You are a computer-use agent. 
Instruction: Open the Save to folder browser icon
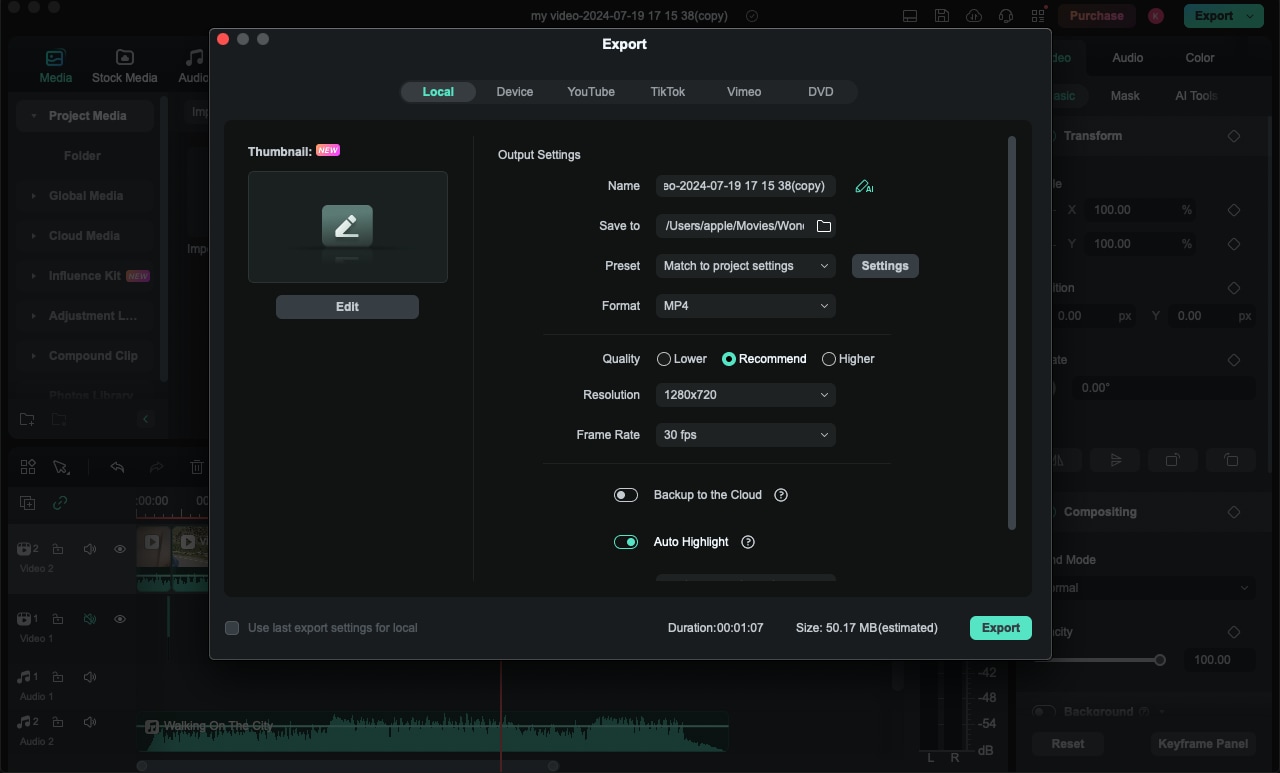click(x=824, y=226)
